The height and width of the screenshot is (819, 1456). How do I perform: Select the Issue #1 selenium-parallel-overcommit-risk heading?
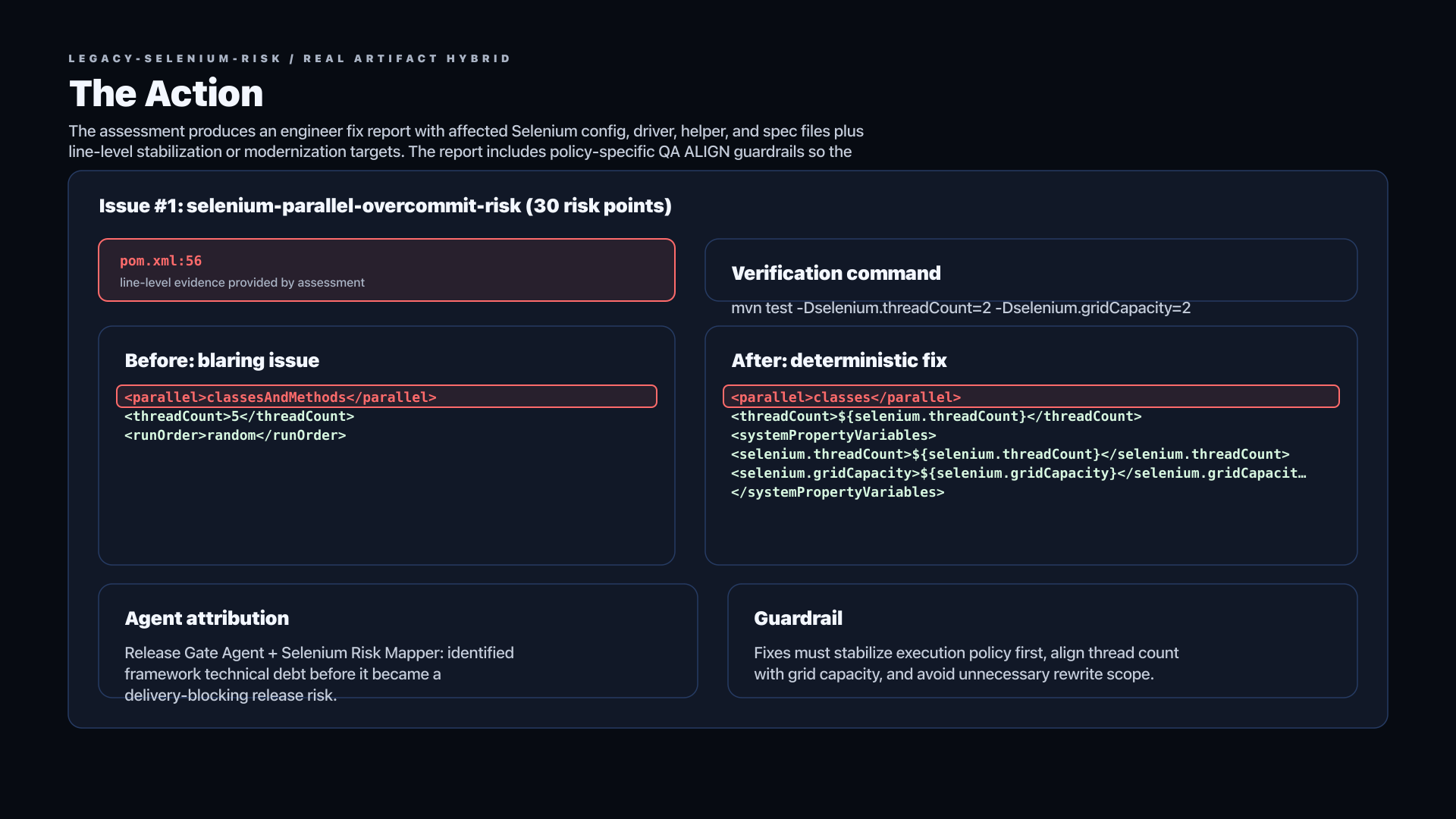click(x=385, y=206)
